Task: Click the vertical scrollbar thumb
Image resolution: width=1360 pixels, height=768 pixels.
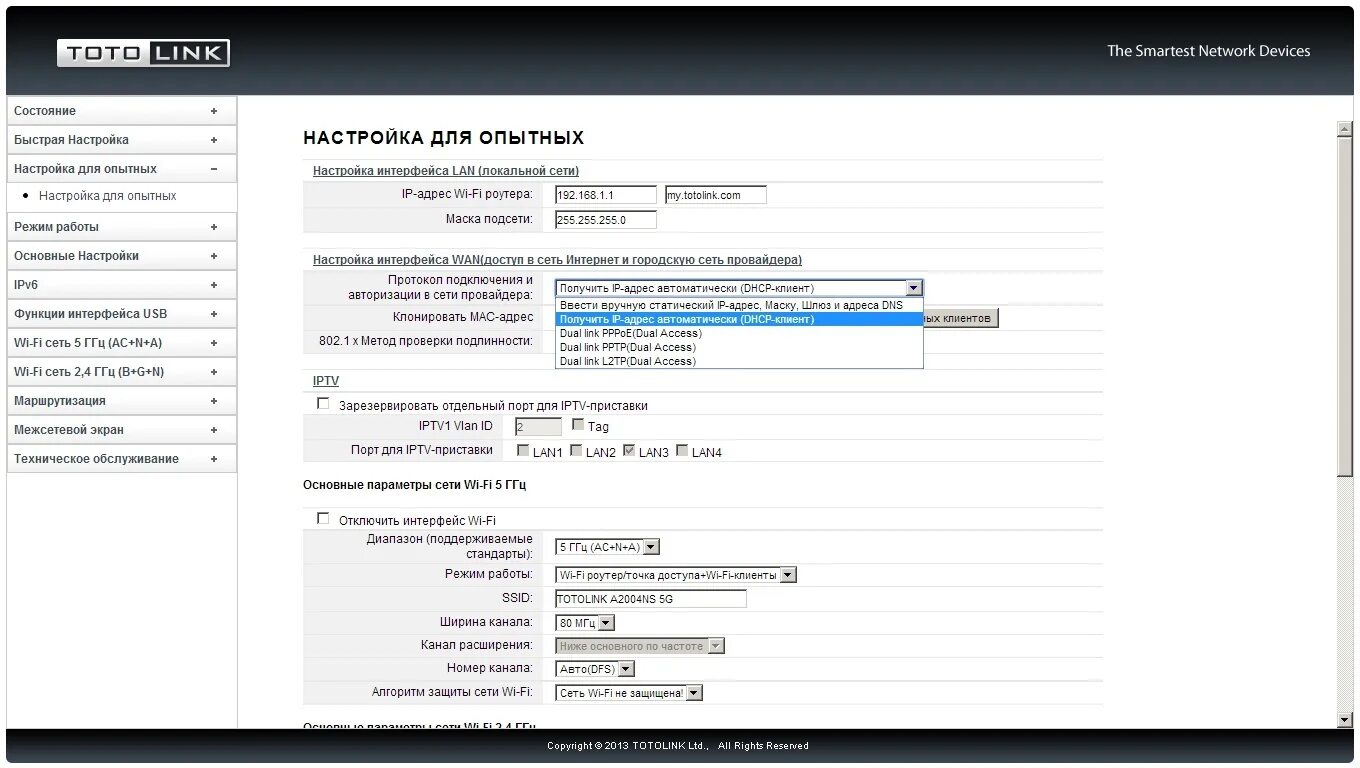Action: (x=1345, y=306)
